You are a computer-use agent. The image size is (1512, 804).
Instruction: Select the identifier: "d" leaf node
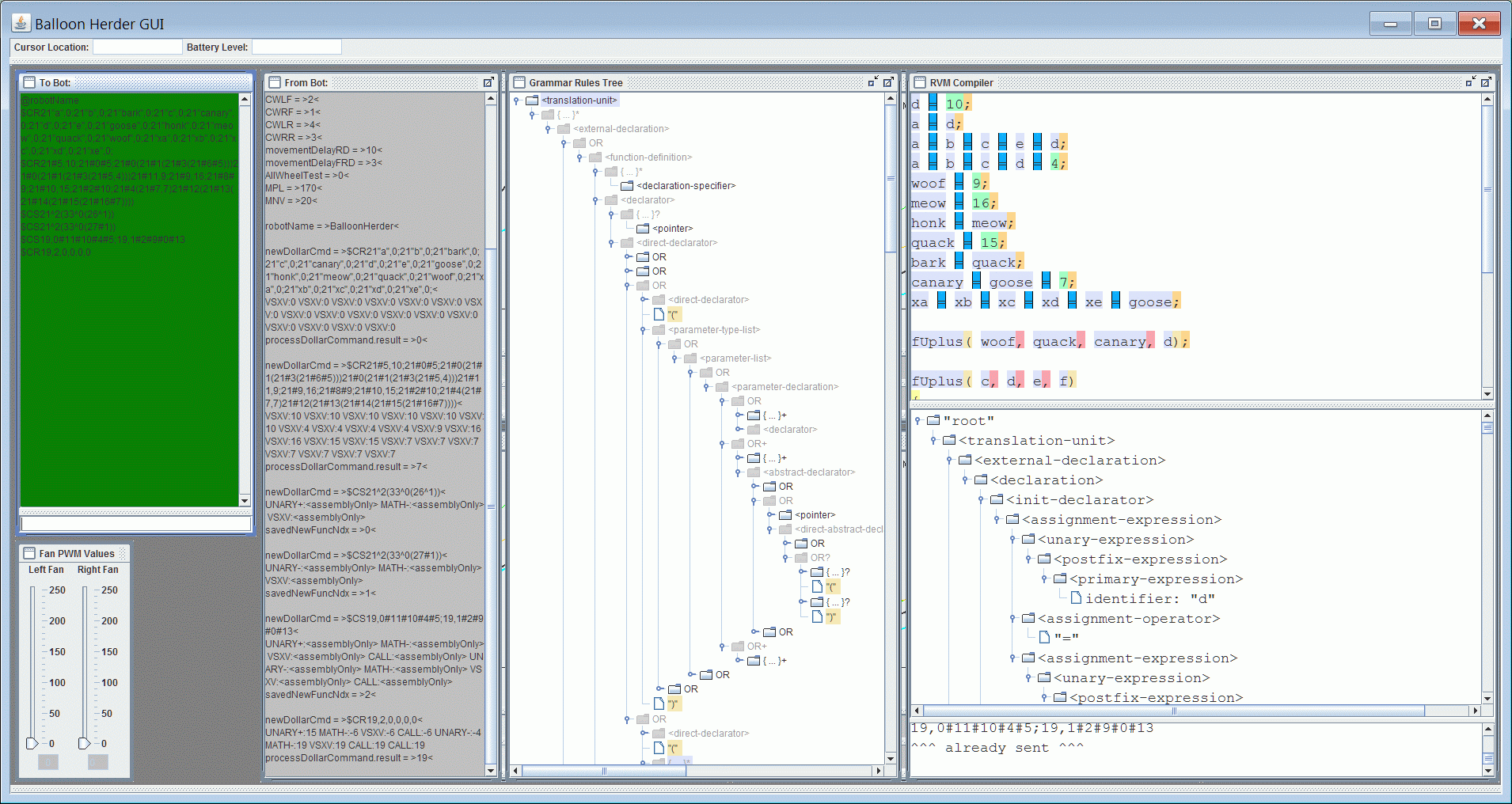pos(1149,599)
